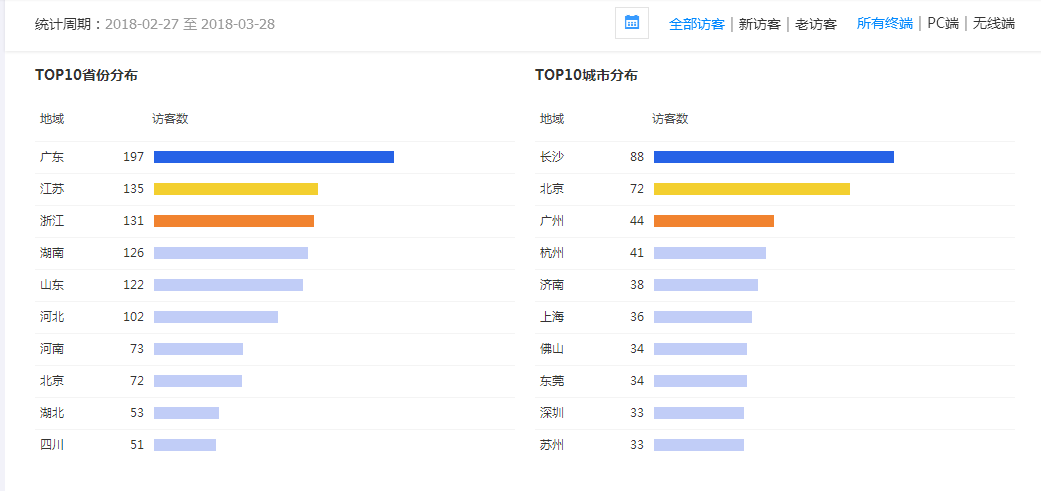
Task: Click the orange 浙江 province bar
Action: (x=234, y=221)
